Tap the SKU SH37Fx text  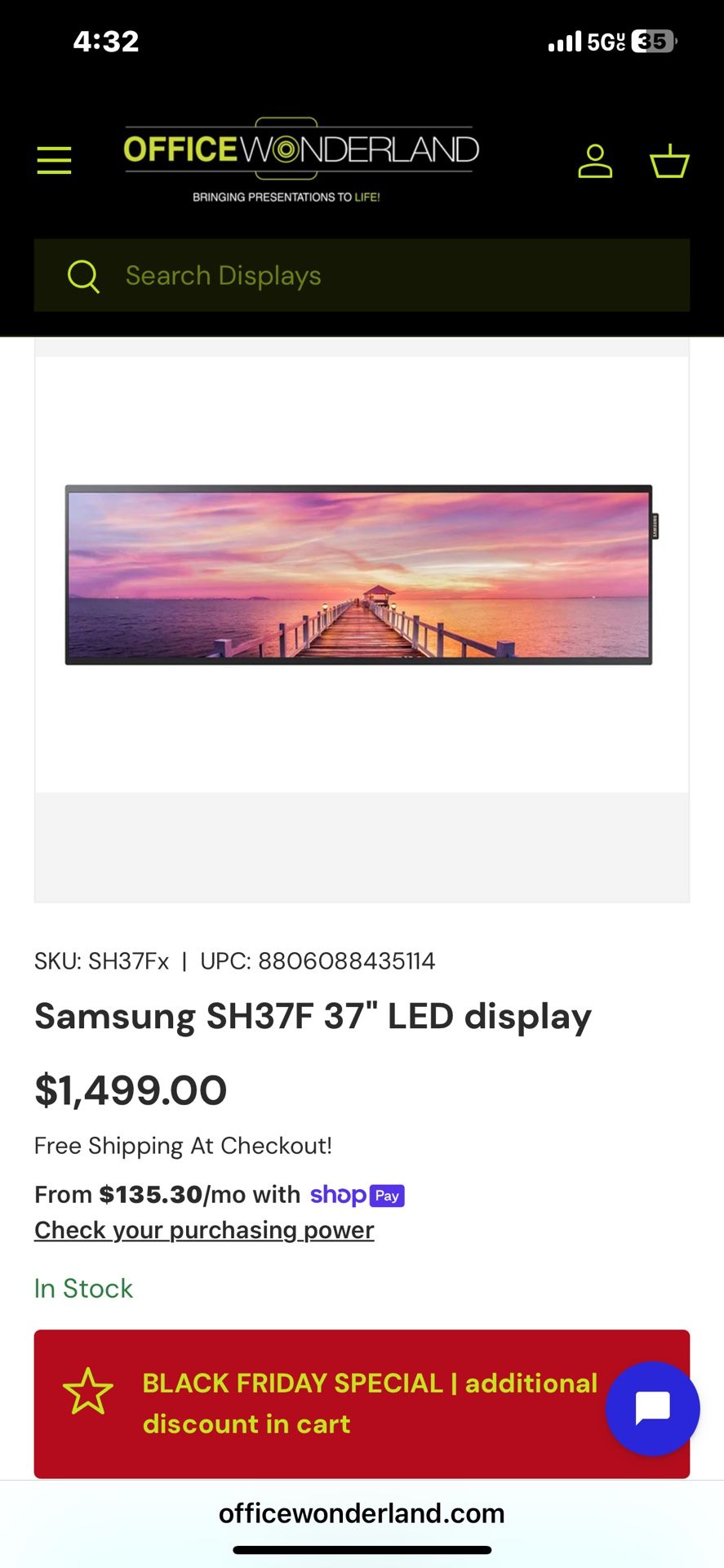point(102,961)
